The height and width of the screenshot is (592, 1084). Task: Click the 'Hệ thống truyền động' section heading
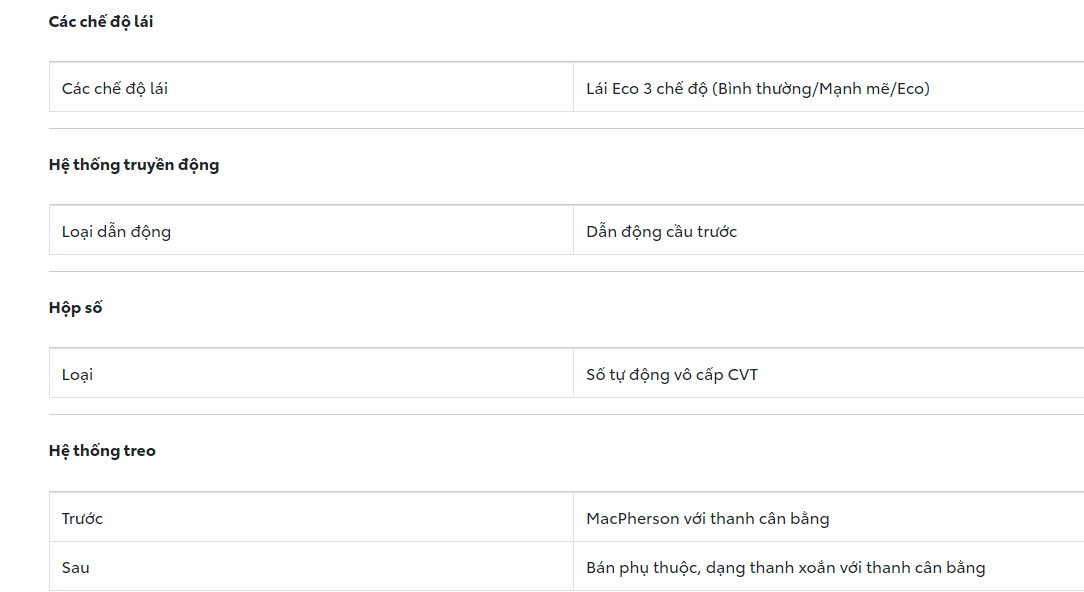click(134, 165)
